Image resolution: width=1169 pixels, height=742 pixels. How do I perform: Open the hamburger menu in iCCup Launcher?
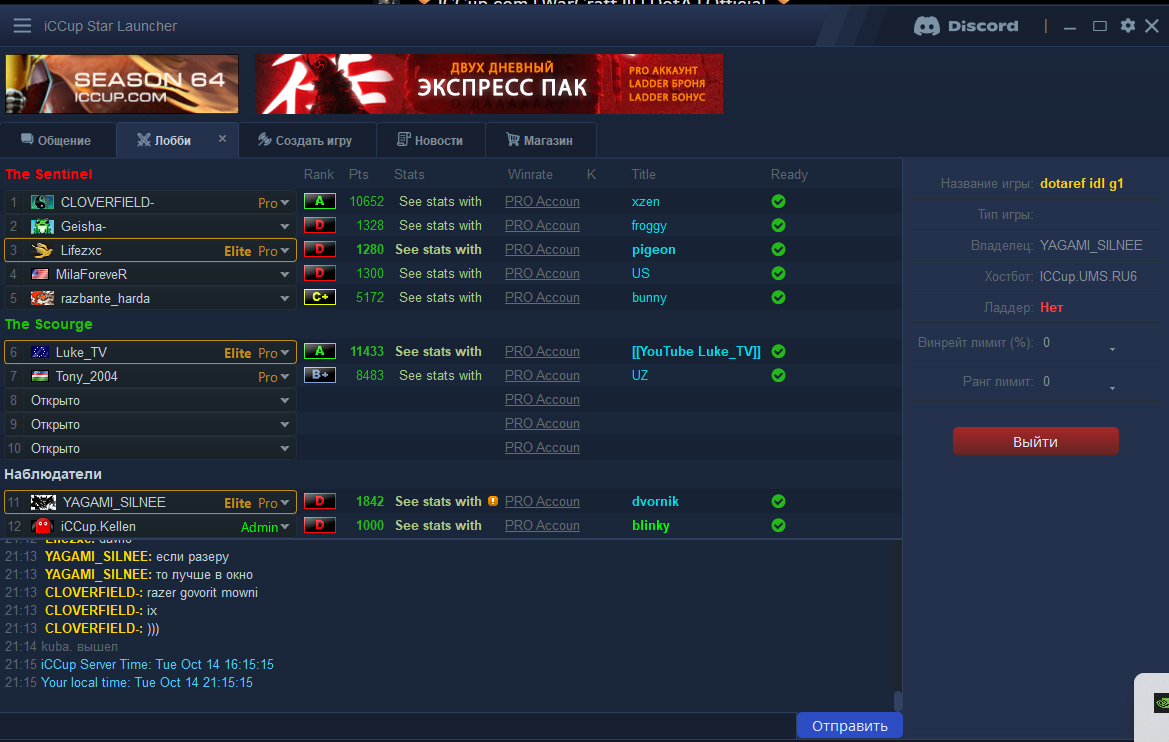[x=22, y=26]
